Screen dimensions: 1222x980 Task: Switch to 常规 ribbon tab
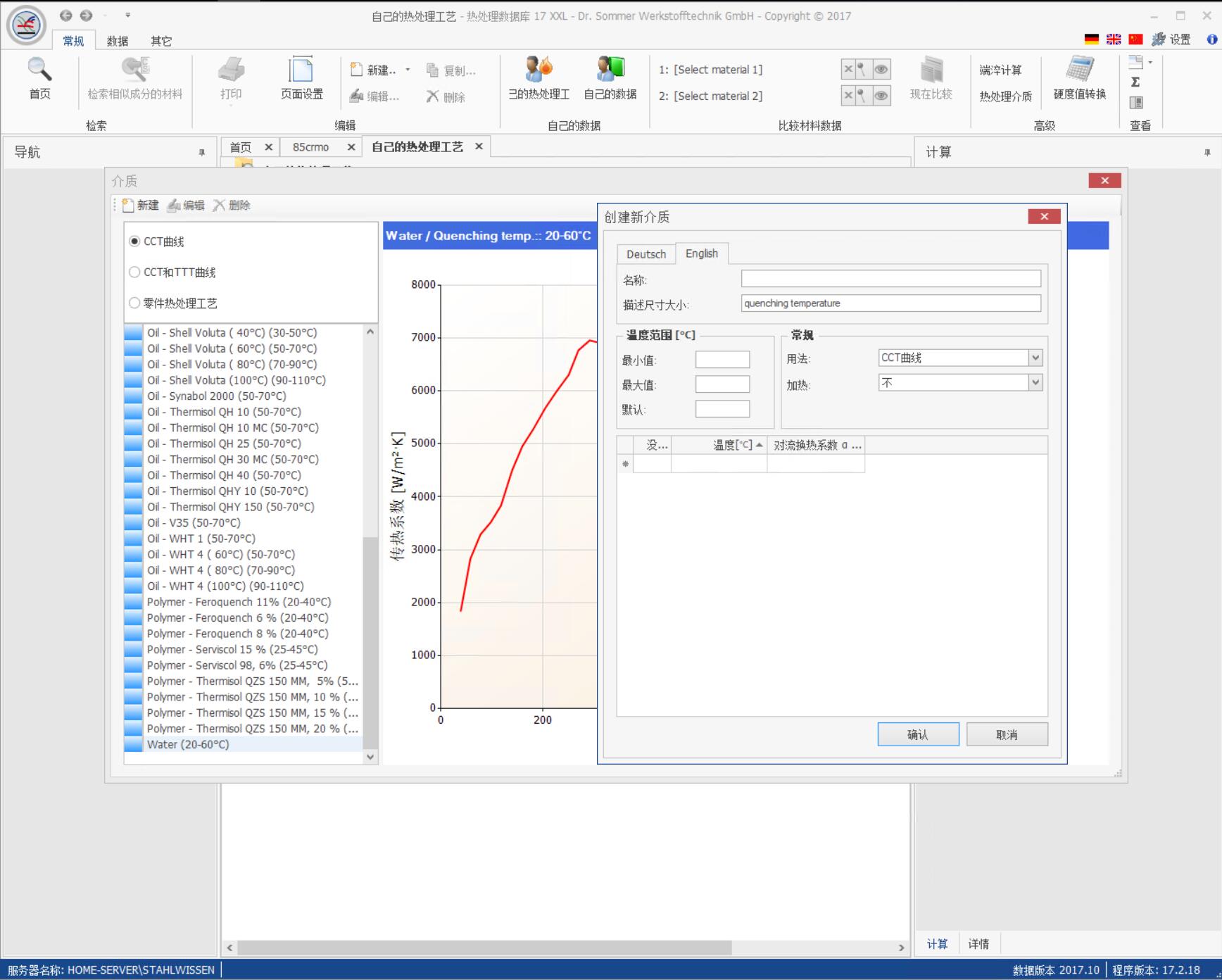pos(73,41)
